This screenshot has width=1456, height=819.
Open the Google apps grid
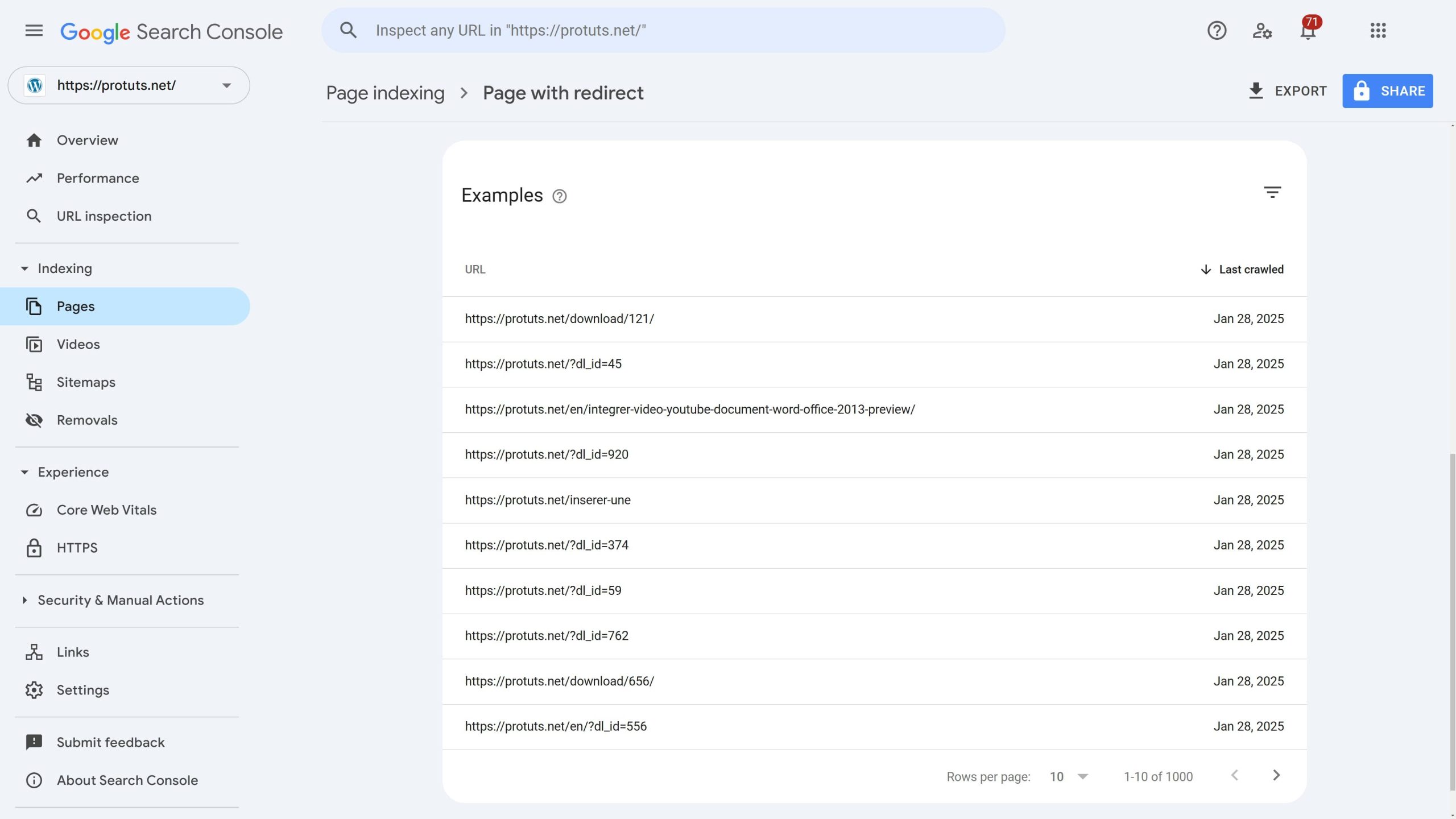coord(1378,31)
